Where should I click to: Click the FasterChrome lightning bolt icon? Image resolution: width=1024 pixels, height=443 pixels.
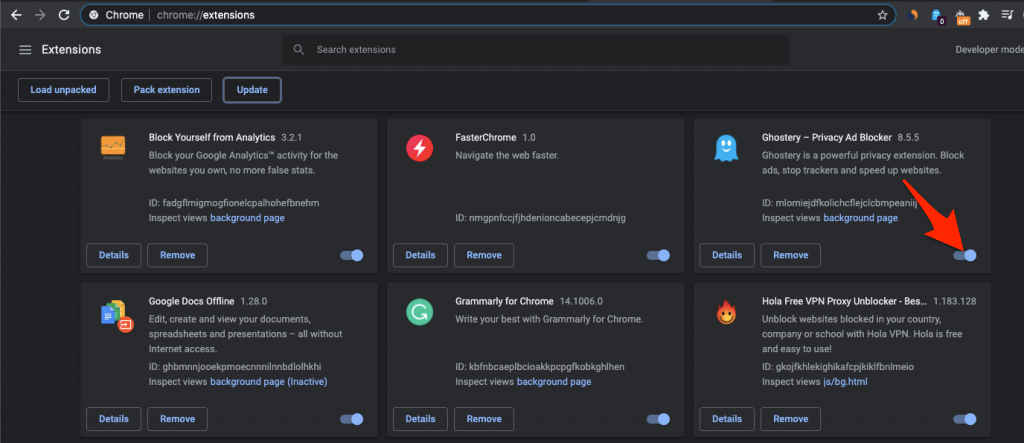(x=420, y=148)
